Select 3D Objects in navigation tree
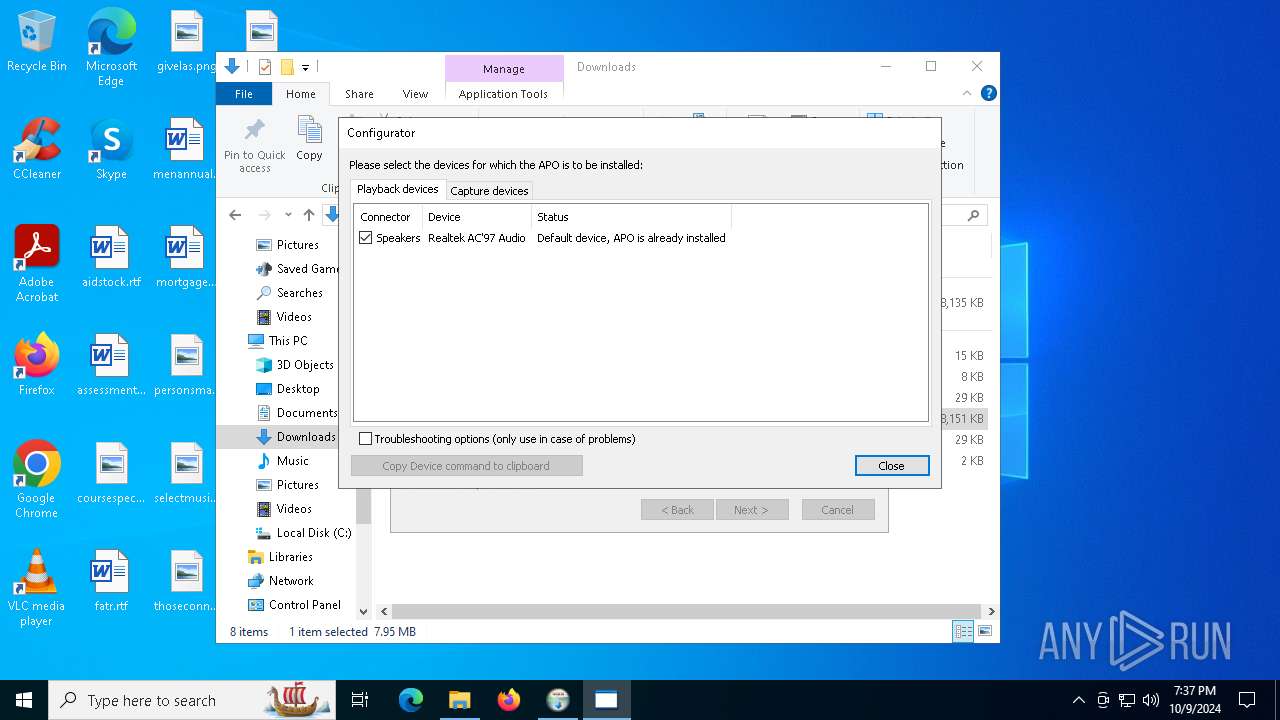 294,365
